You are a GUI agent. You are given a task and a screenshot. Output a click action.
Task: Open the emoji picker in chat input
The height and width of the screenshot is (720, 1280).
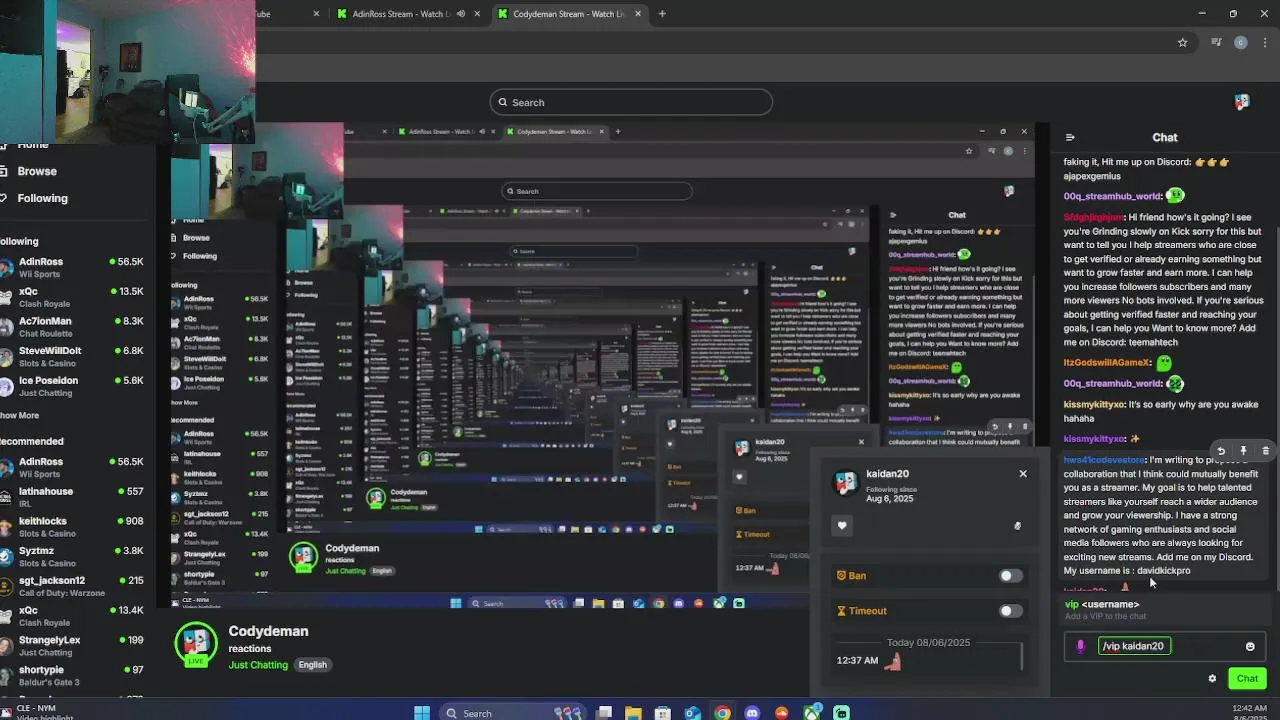(1250, 647)
